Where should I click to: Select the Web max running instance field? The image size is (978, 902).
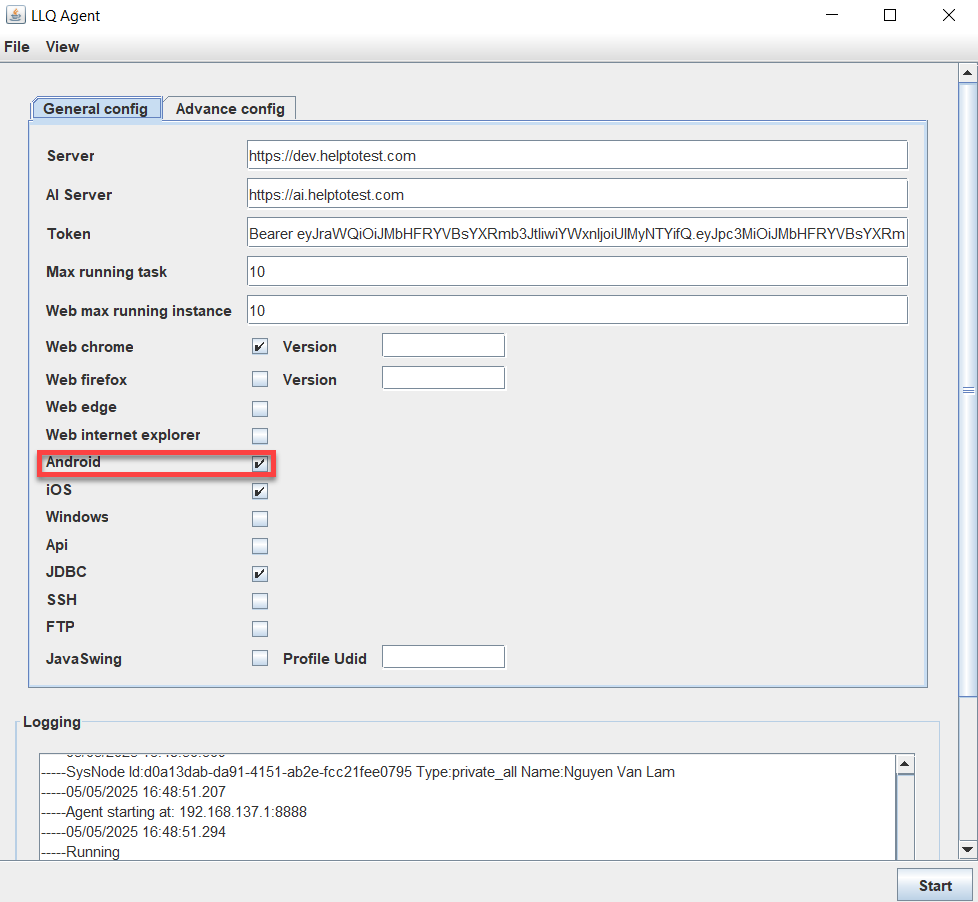[577, 310]
